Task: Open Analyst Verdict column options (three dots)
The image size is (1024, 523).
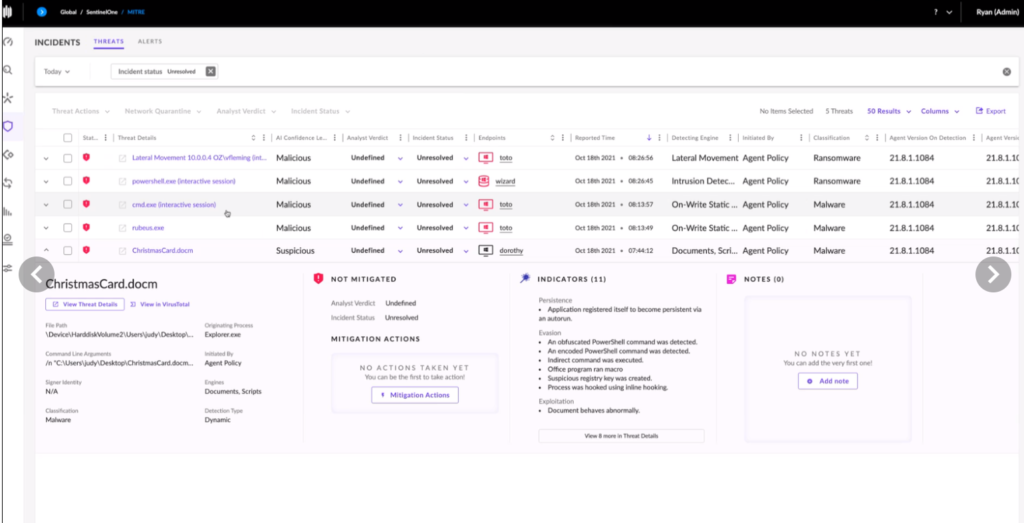Action: [x=400, y=138]
